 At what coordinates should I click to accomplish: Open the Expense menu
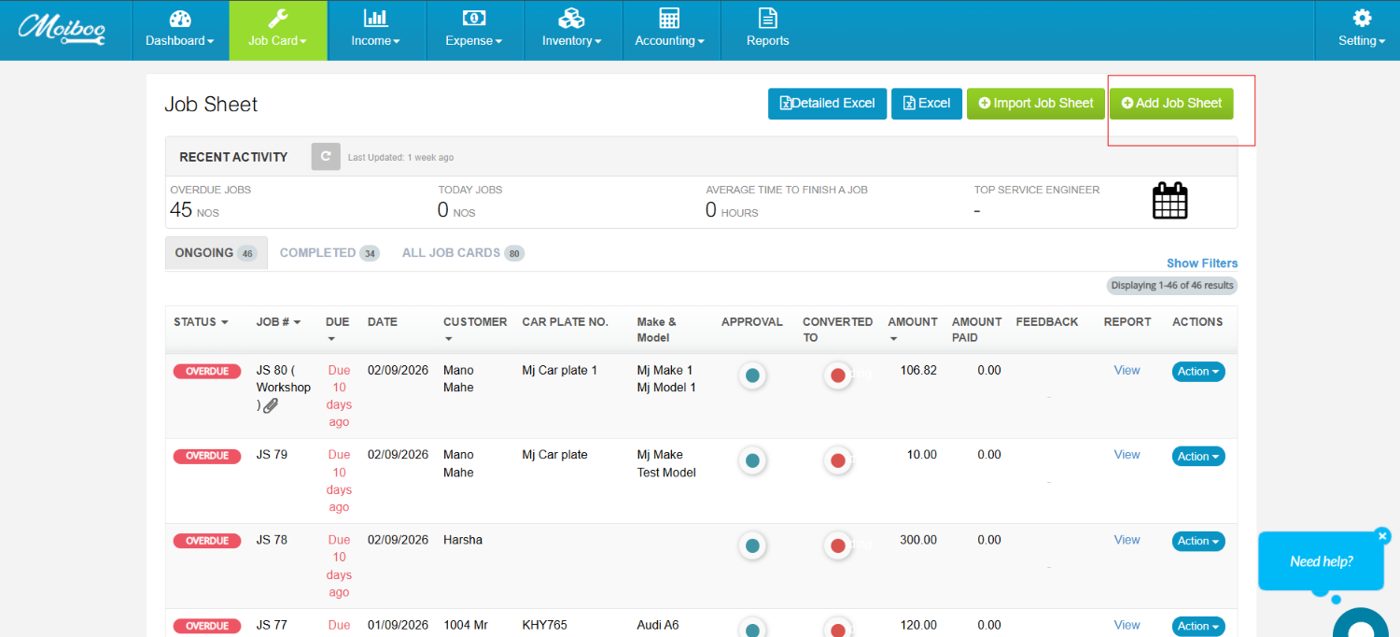(x=474, y=30)
